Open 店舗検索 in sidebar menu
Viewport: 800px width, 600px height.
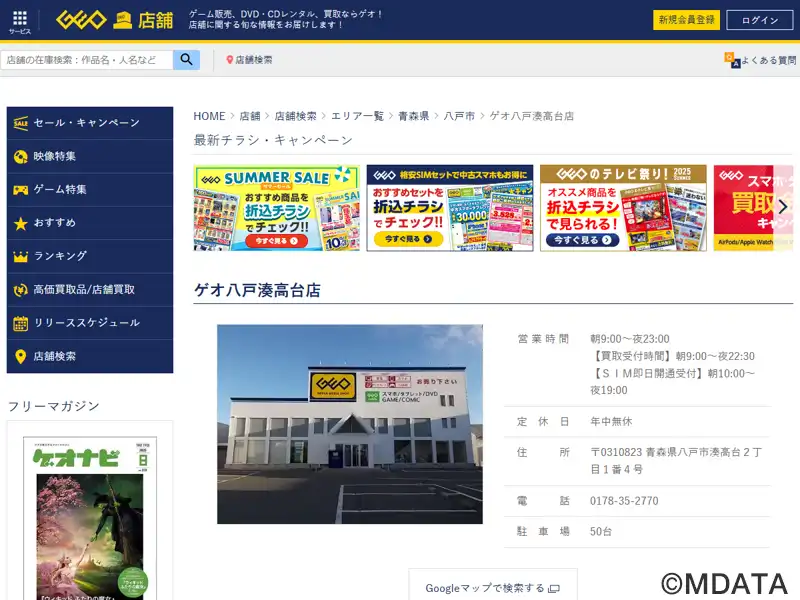90,357
